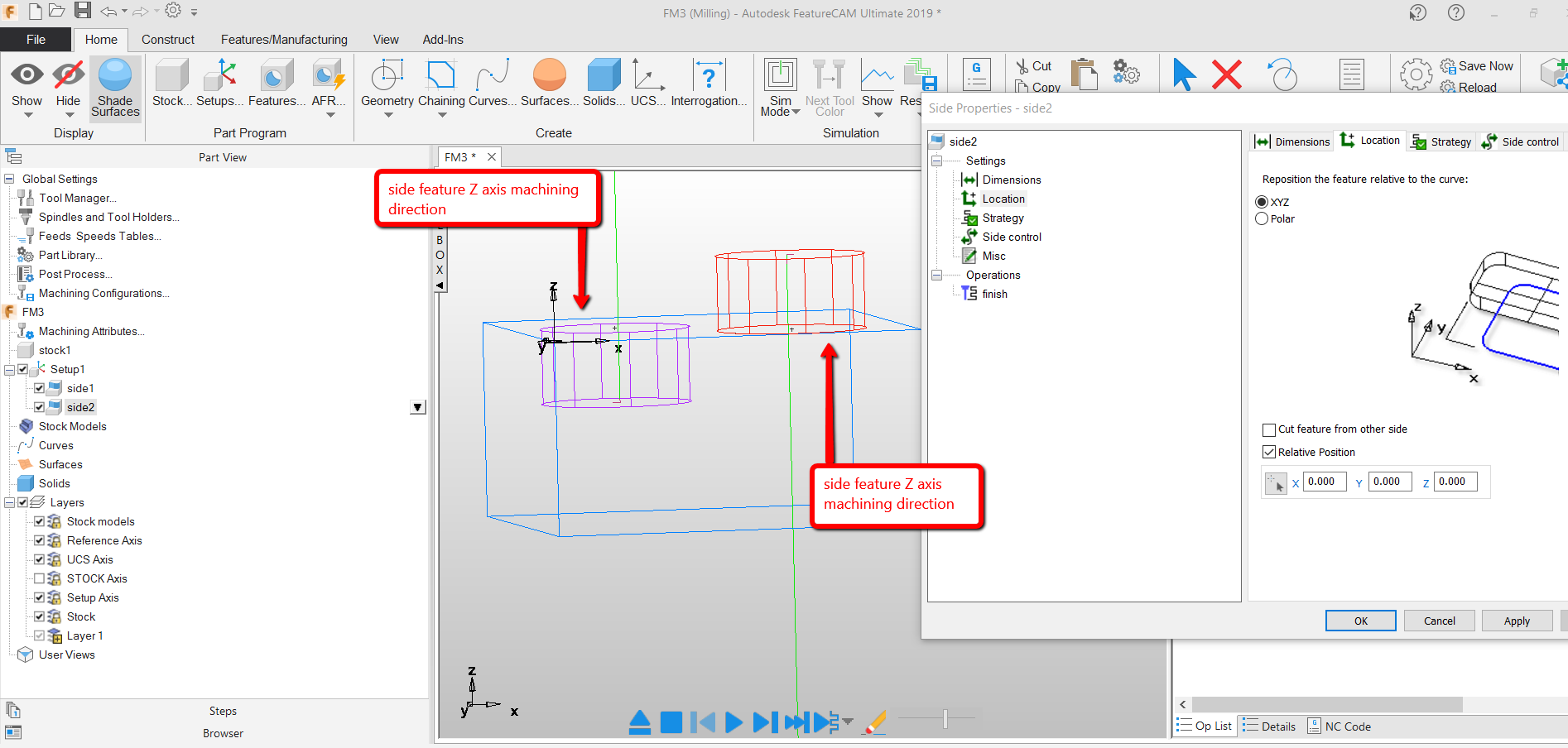Screen dimensions: 1568x748
Task: Click the Apply button
Action: click(x=1517, y=621)
